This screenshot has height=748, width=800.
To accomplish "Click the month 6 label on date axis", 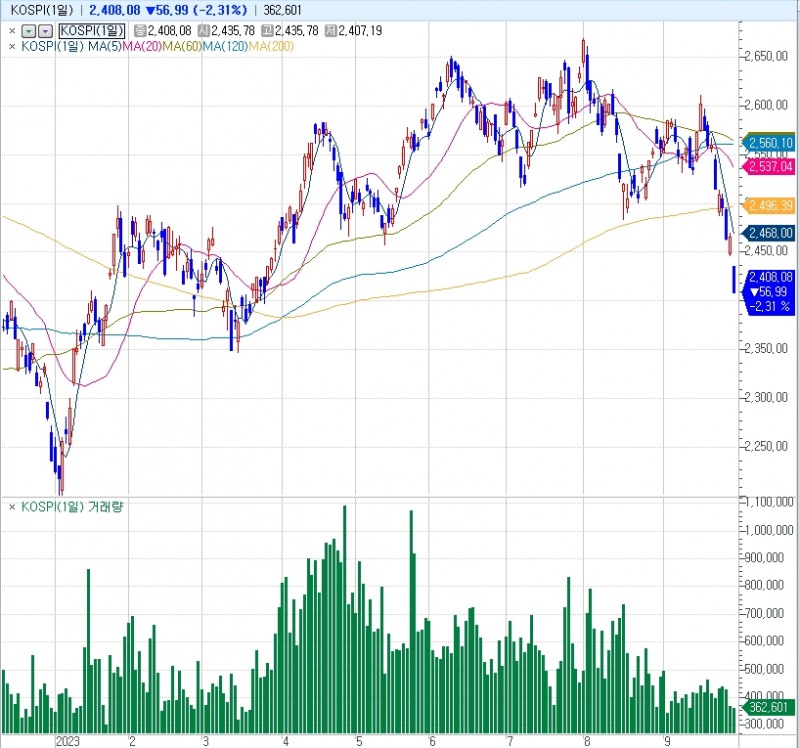I will pos(433,741).
